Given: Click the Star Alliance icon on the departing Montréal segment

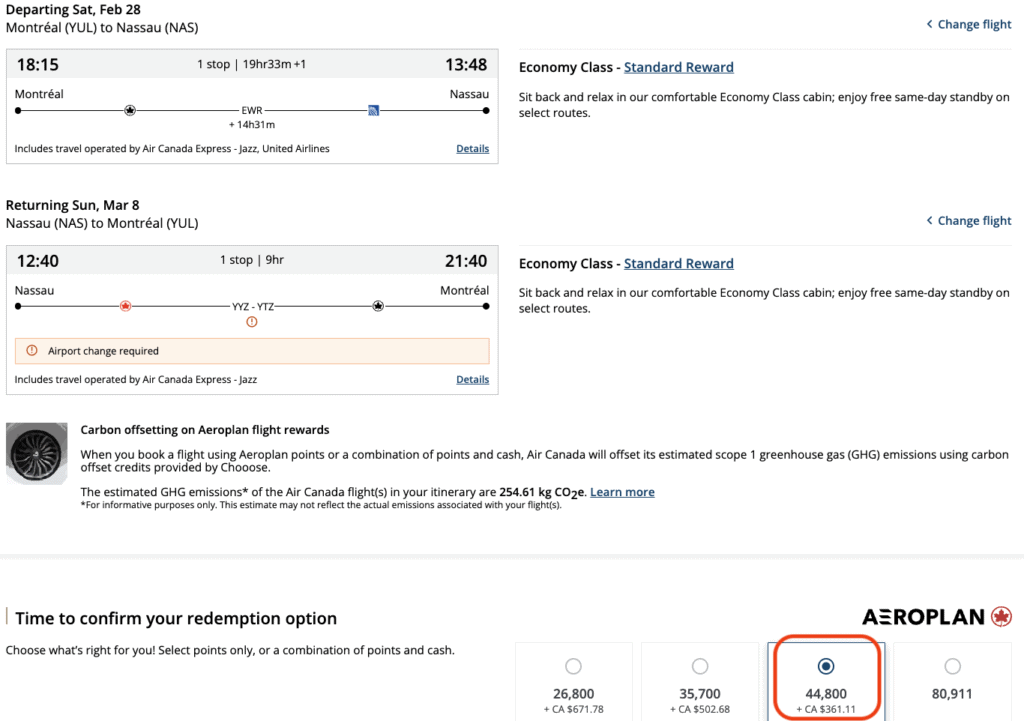Looking at the screenshot, I should [x=129, y=110].
